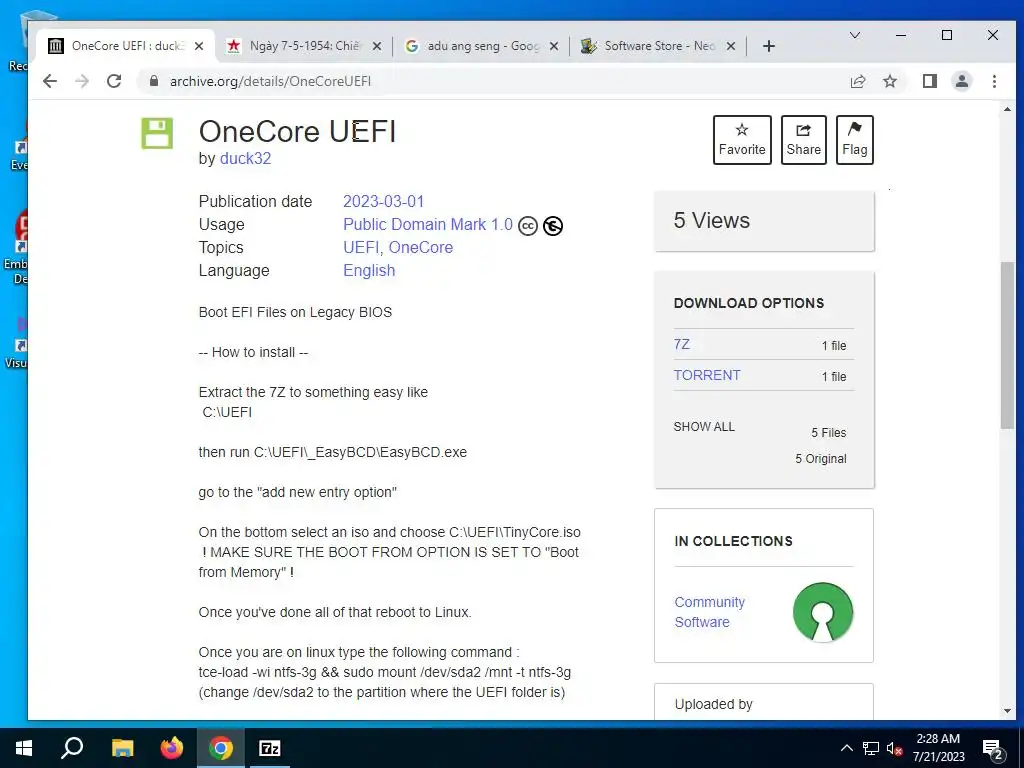The width and height of the screenshot is (1024, 768).
Task: Click the Flag button
Action: 855,140
